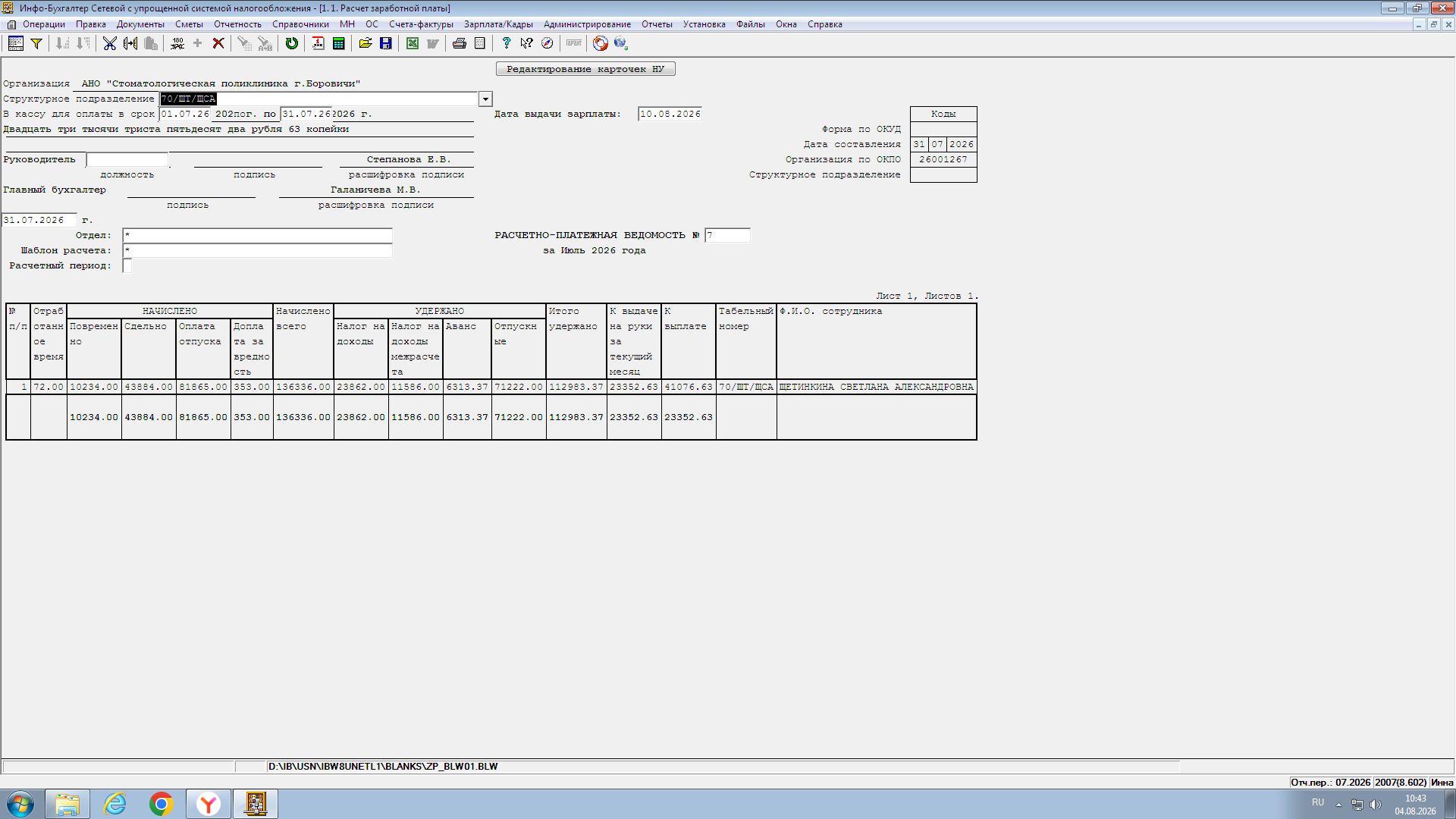The image size is (1456, 819).
Task: Click the scissors cut icon
Action: point(110,43)
